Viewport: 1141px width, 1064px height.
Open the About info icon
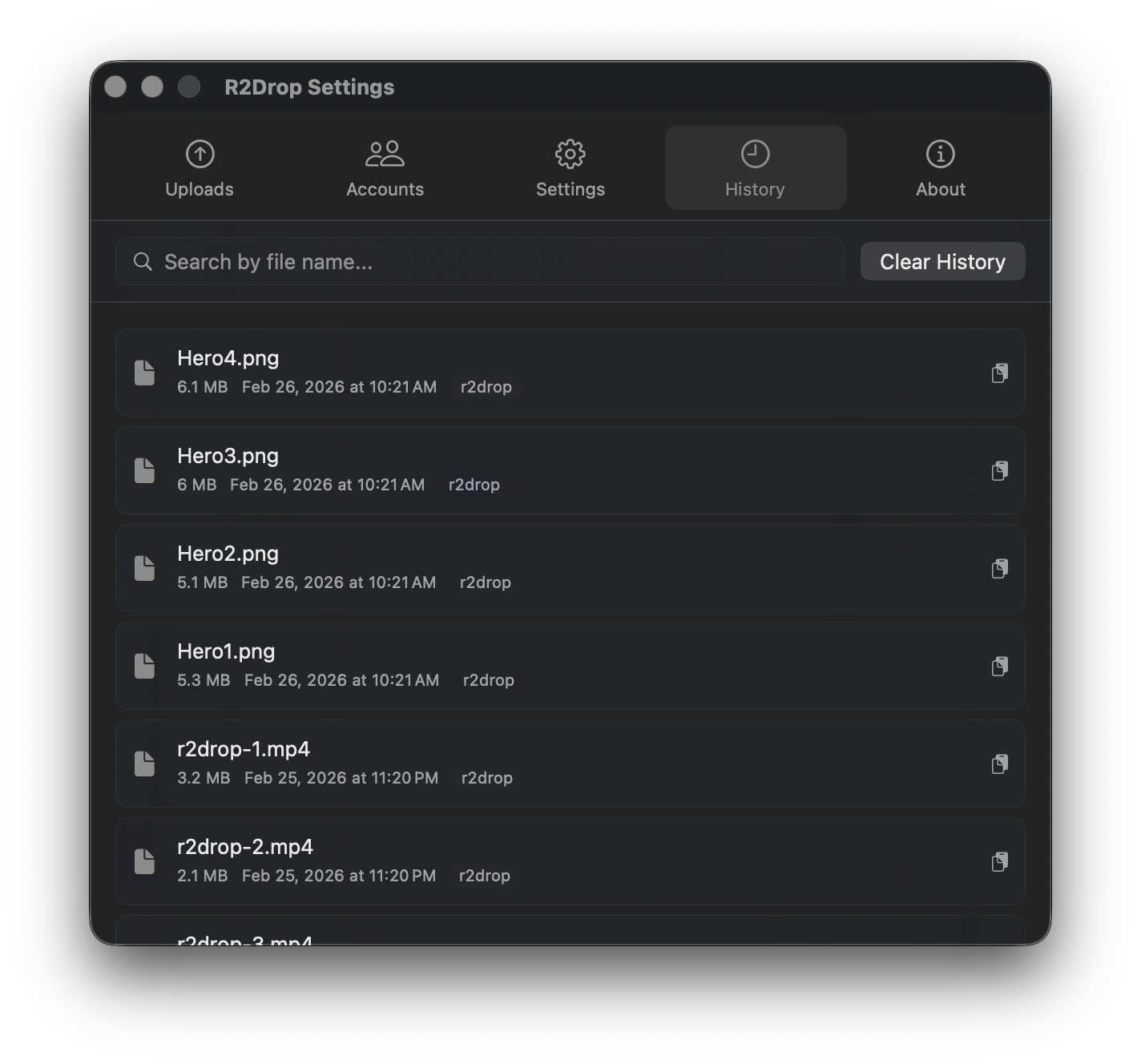pyautogui.click(x=940, y=154)
